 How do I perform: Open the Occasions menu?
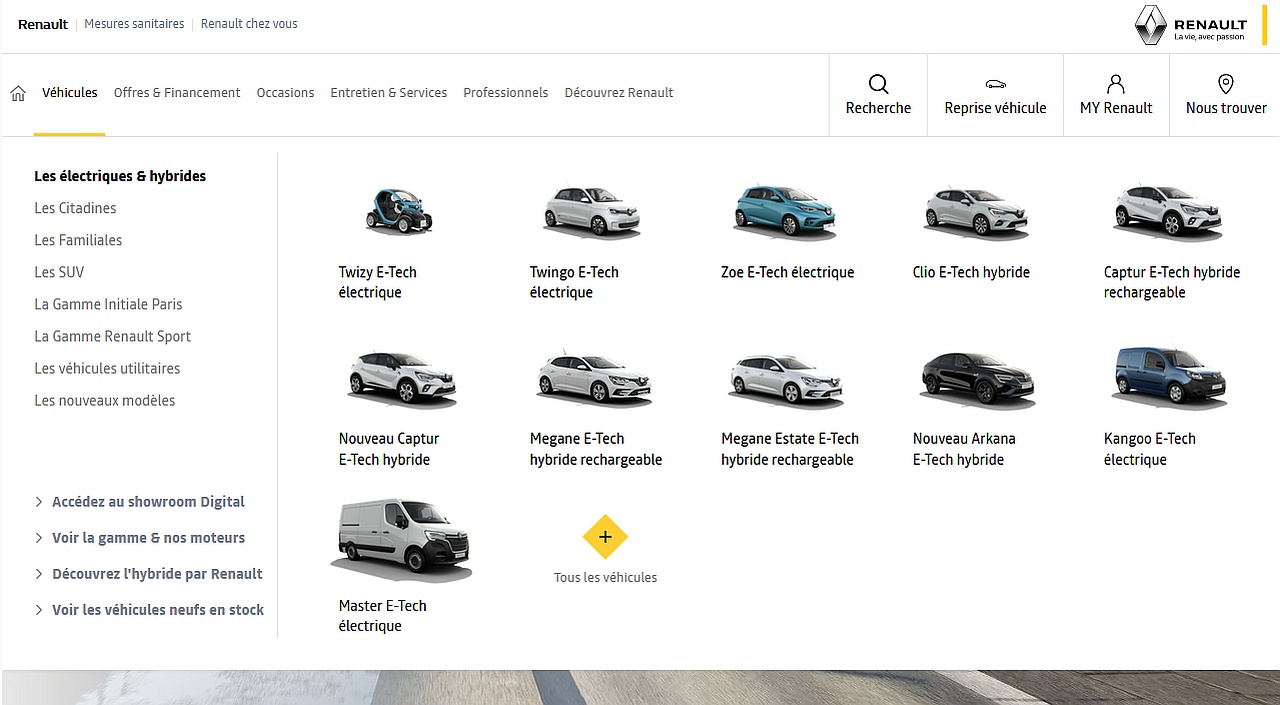[285, 93]
